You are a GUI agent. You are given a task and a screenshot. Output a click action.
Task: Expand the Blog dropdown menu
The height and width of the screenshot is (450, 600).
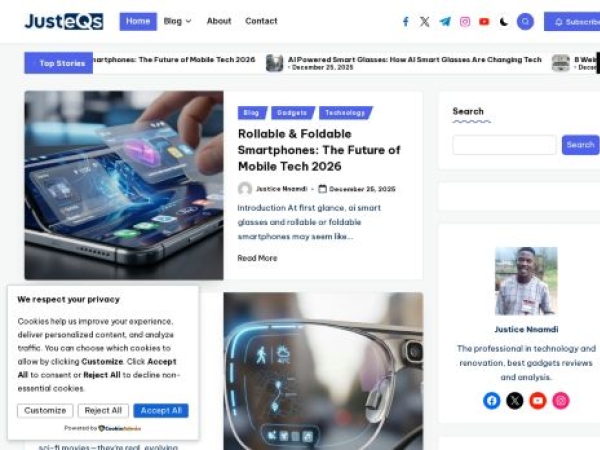177,21
